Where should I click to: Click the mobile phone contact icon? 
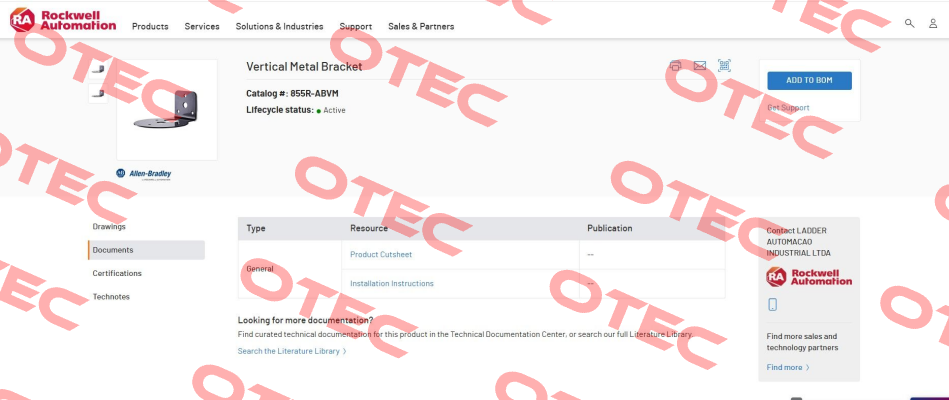point(772,304)
